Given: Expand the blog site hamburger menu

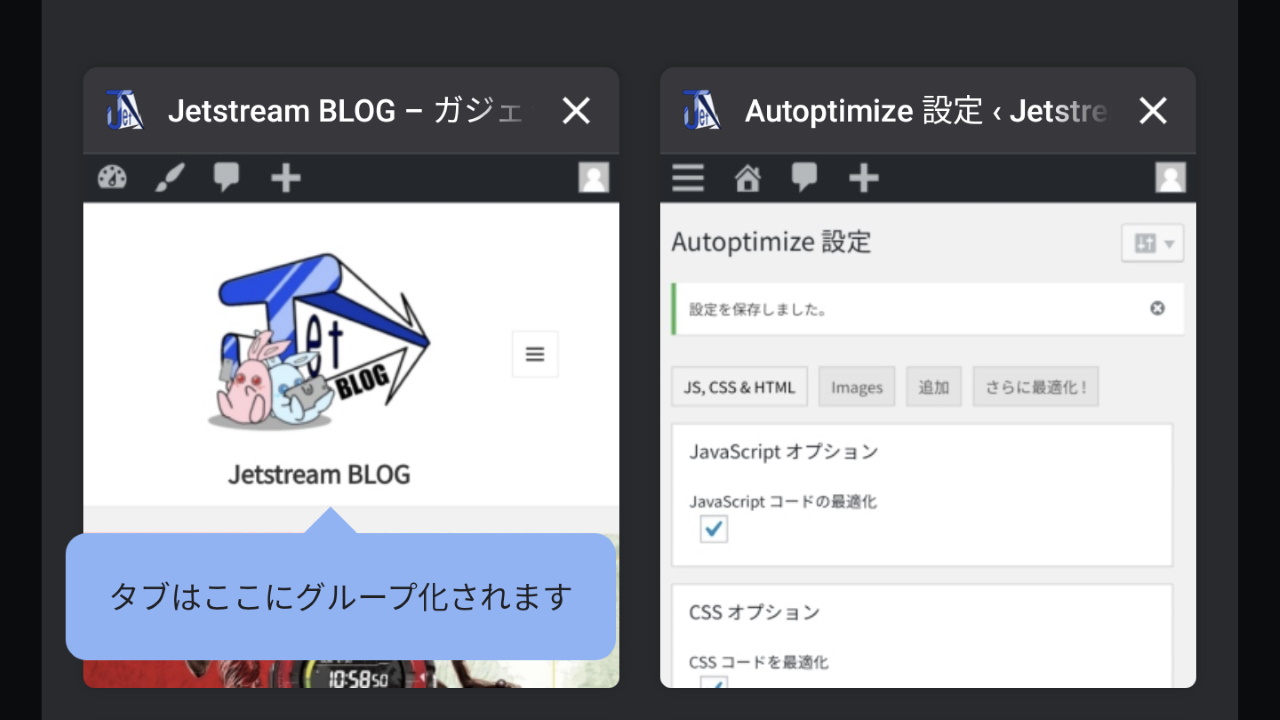Looking at the screenshot, I should click(535, 354).
